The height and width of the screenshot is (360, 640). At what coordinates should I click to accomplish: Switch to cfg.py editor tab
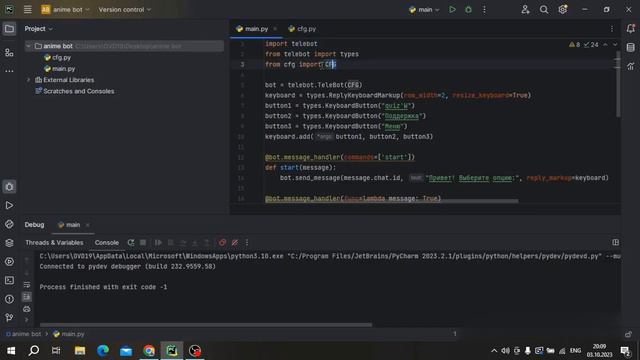click(302, 29)
